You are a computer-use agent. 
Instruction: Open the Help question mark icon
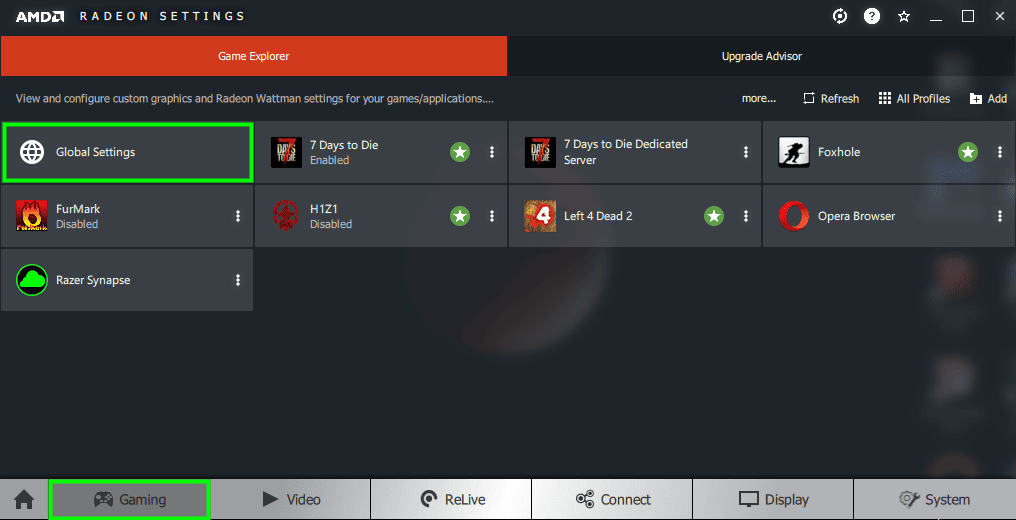point(872,17)
